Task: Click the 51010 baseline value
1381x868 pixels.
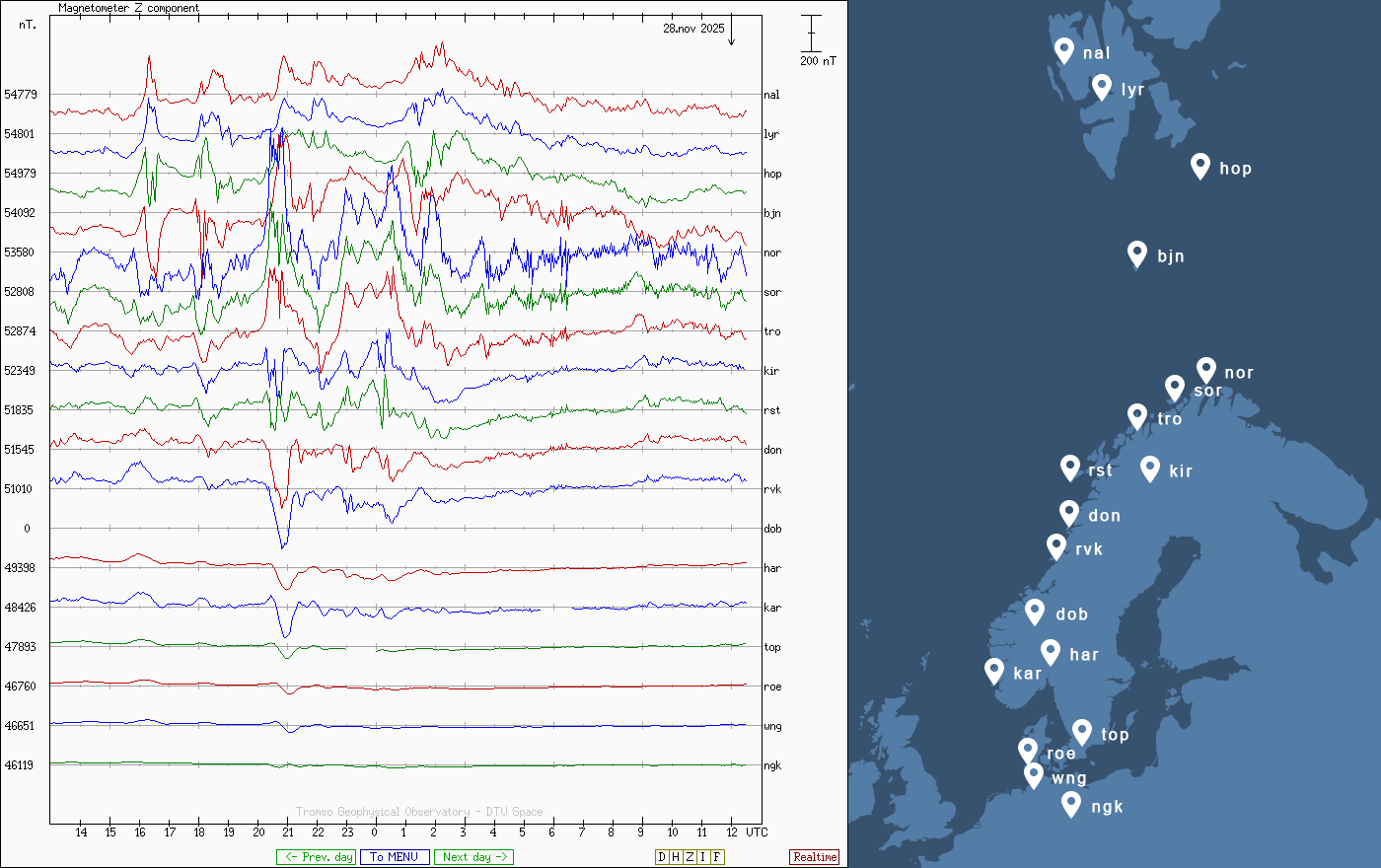Action: coord(20,489)
